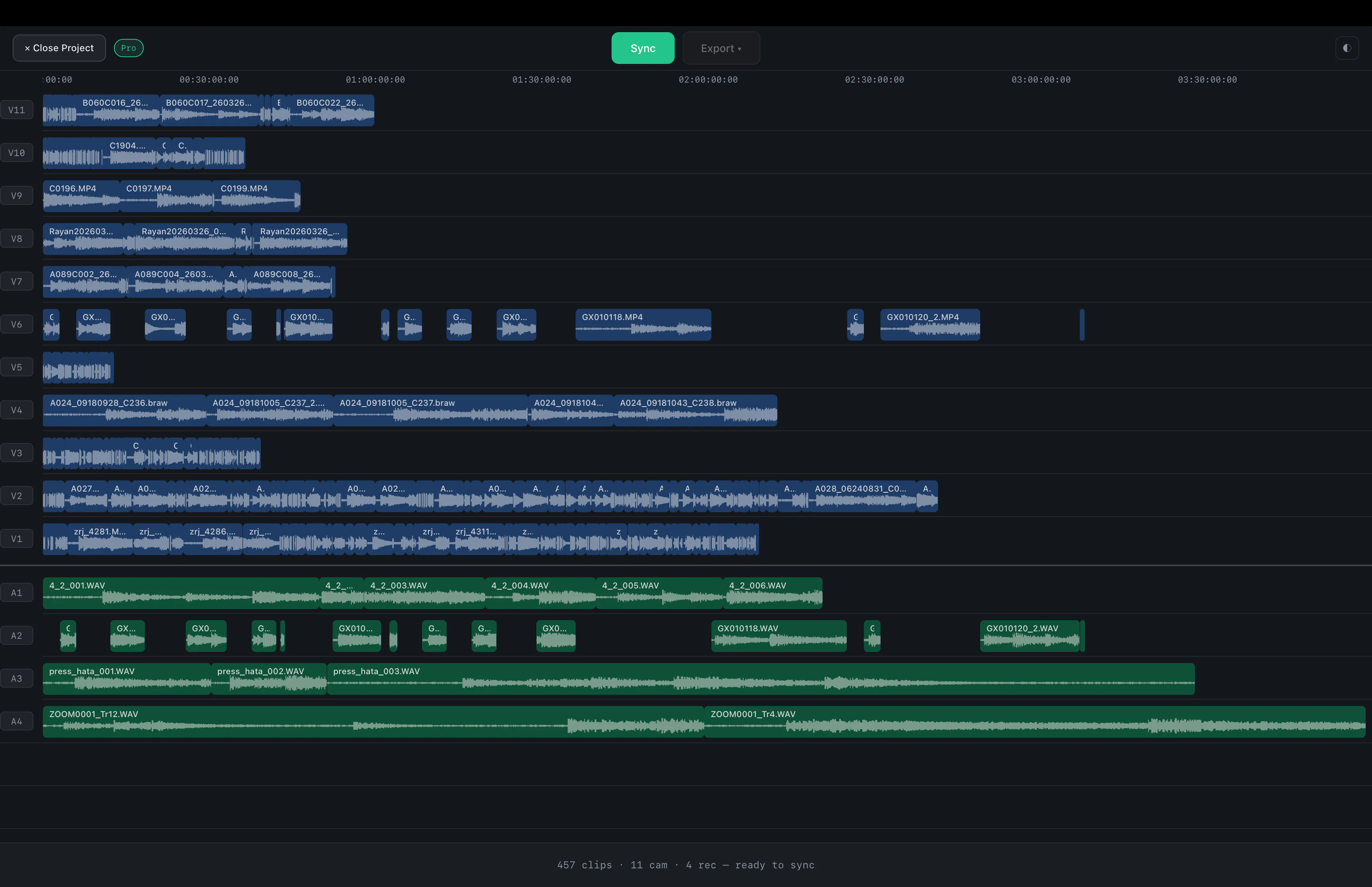Select the unlabeled clip on V5
The height and width of the screenshot is (887, 1372).
tap(78, 368)
